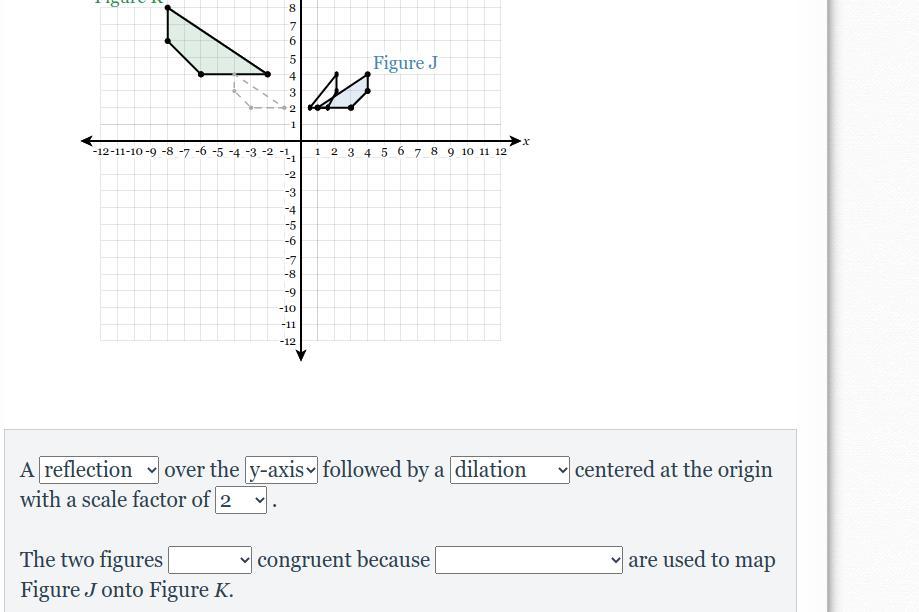
Task: Open the 'y-axis' selection dropdown
Action: point(281,470)
